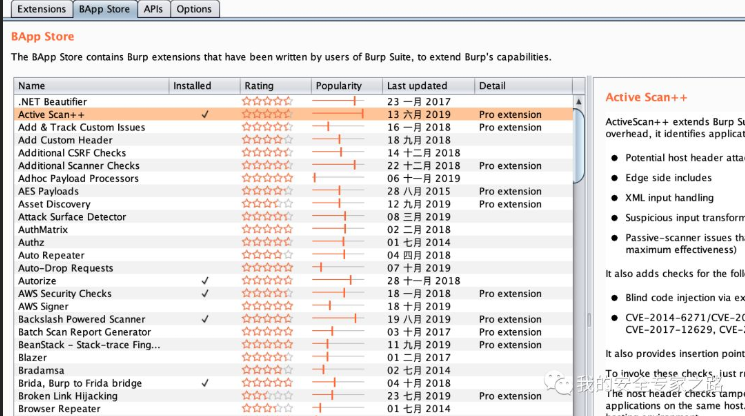Click the star rating of Blazer
745x416 pixels.
pos(267,357)
